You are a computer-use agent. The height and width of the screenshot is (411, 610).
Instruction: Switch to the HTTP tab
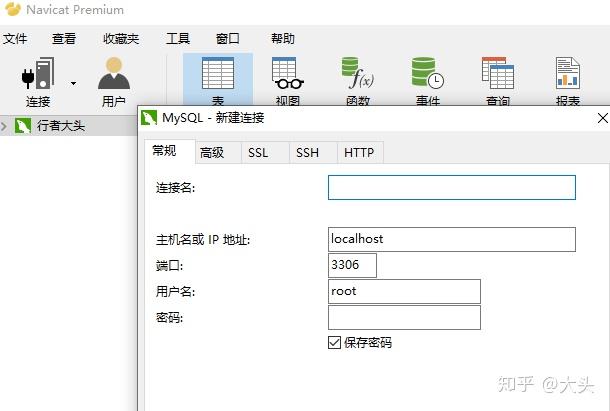pos(360,153)
